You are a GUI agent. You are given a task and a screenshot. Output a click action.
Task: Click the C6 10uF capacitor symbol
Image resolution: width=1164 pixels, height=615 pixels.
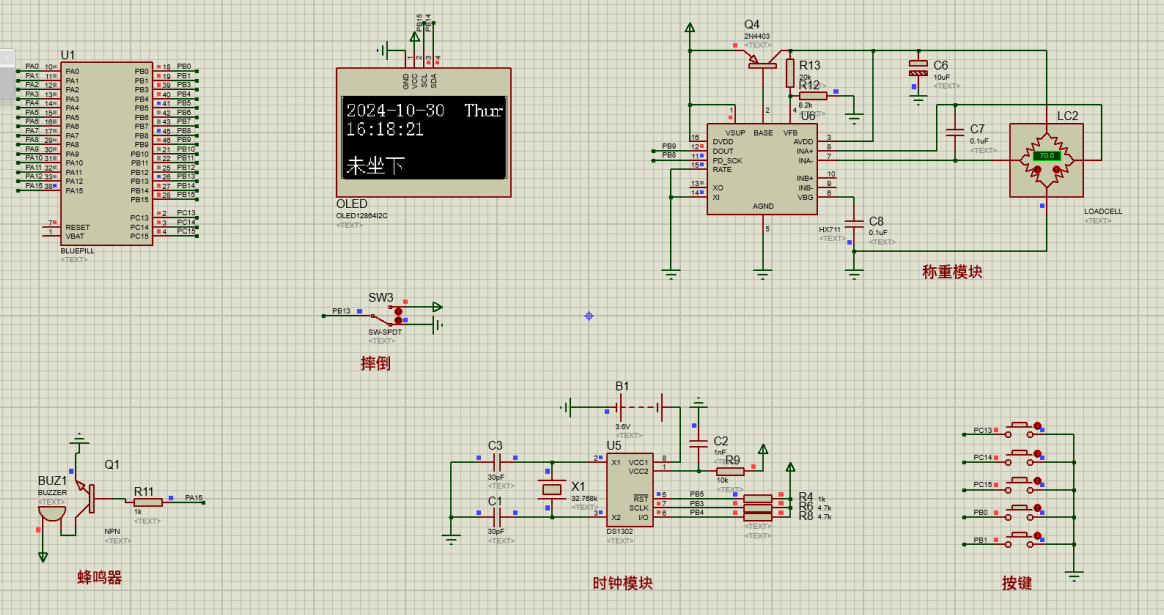click(918, 68)
